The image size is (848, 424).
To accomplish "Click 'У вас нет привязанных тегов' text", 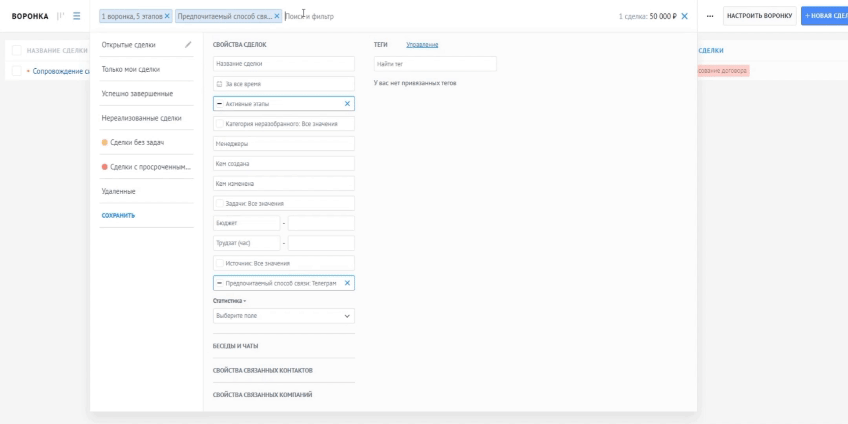I will pos(415,83).
